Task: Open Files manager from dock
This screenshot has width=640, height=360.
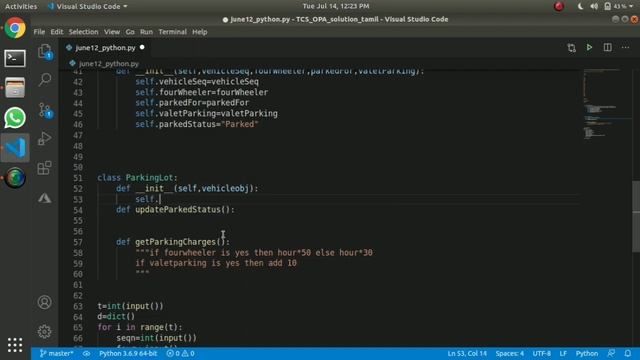Action: (x=15, y=88)
